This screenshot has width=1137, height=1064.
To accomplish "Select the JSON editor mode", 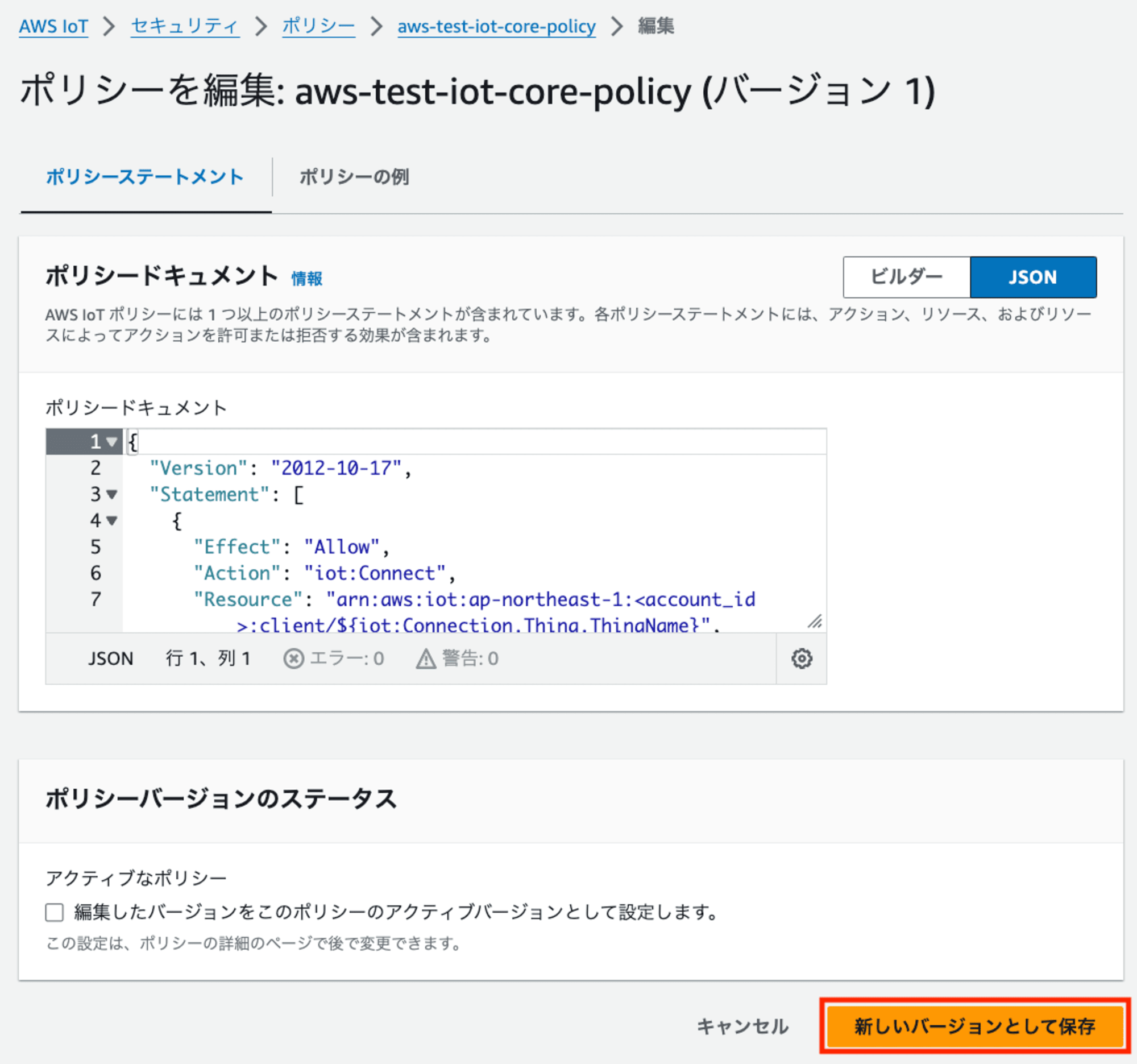I will pyautogui.click(x=1033, y=277).
